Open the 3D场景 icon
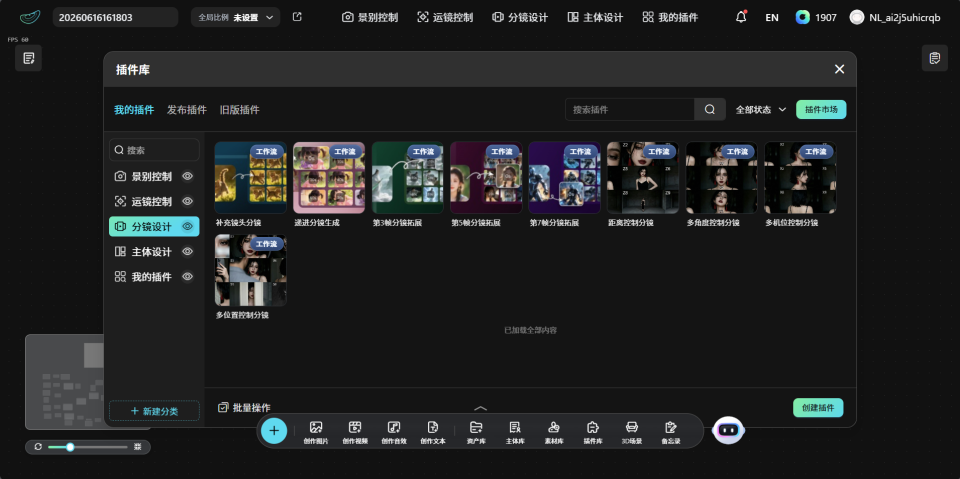The width and height of the screenshot is (960, 479). click(632, 428)
